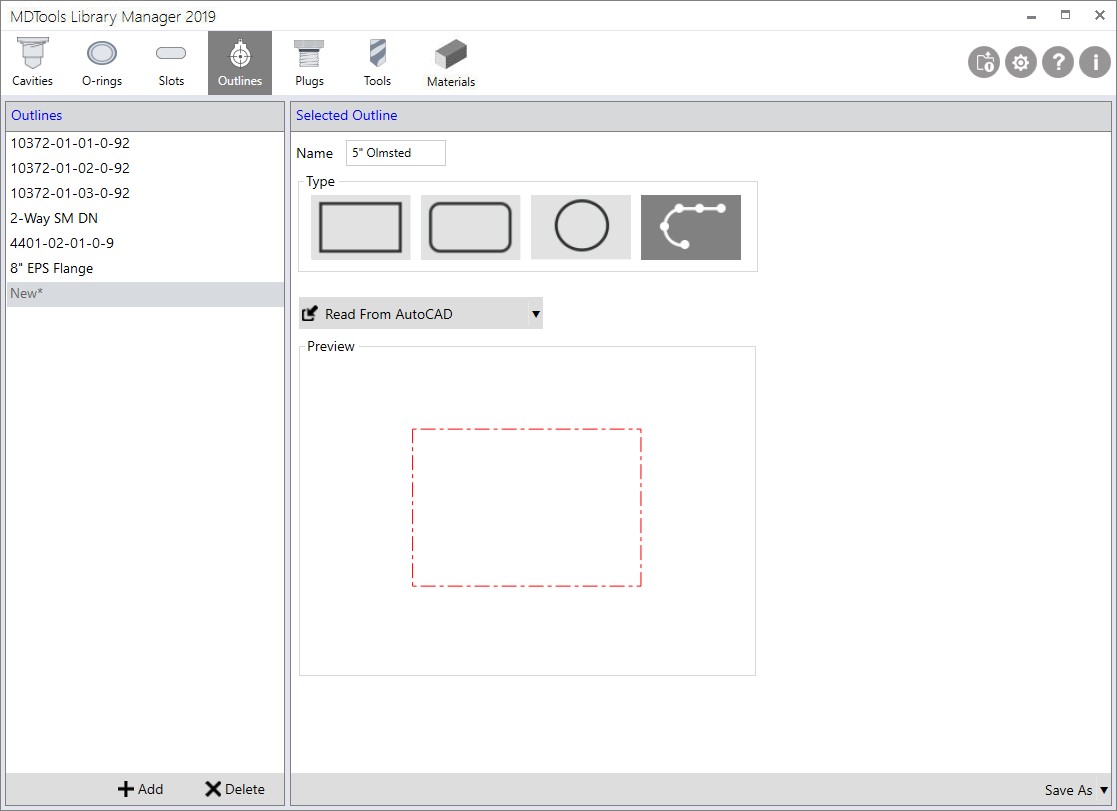Select outline 10372-01-02-0-92
This screenshot has height=811, width=1117.
click(x=145, y=168)
